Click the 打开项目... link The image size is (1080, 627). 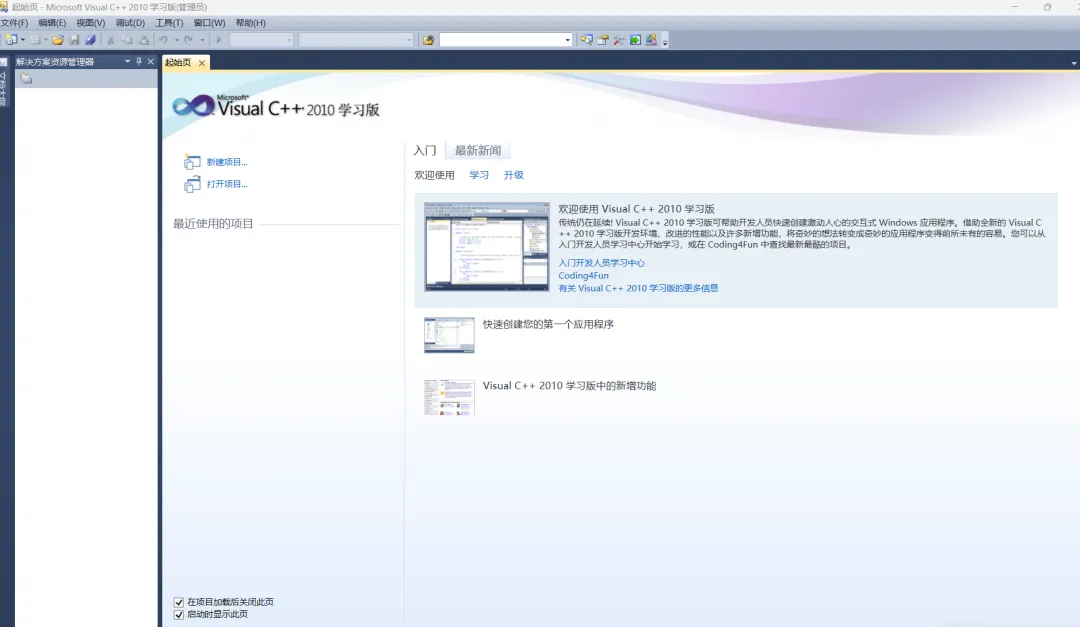point(227,184)
